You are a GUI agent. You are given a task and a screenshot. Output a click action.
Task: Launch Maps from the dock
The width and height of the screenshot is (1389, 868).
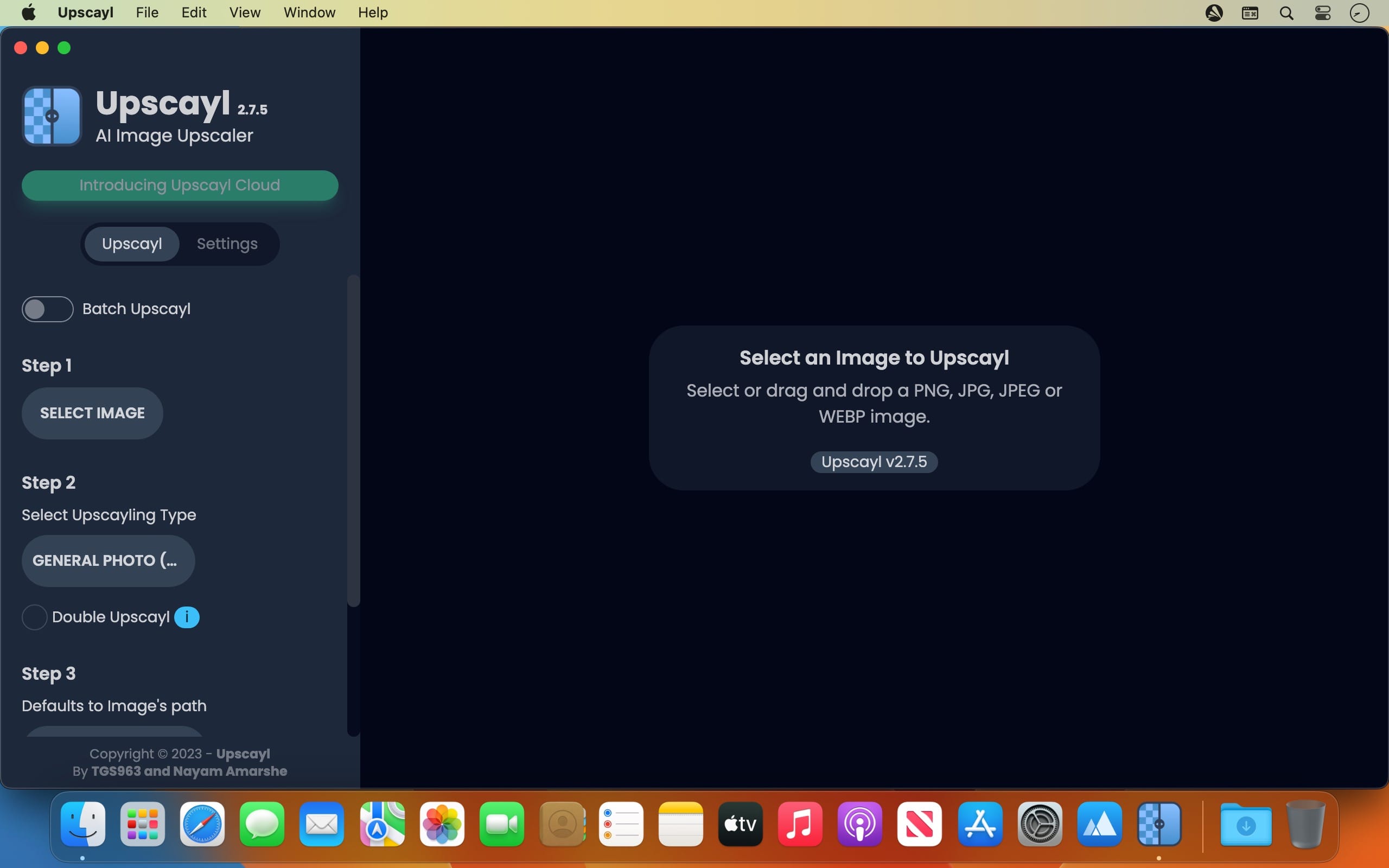[383, 824]
